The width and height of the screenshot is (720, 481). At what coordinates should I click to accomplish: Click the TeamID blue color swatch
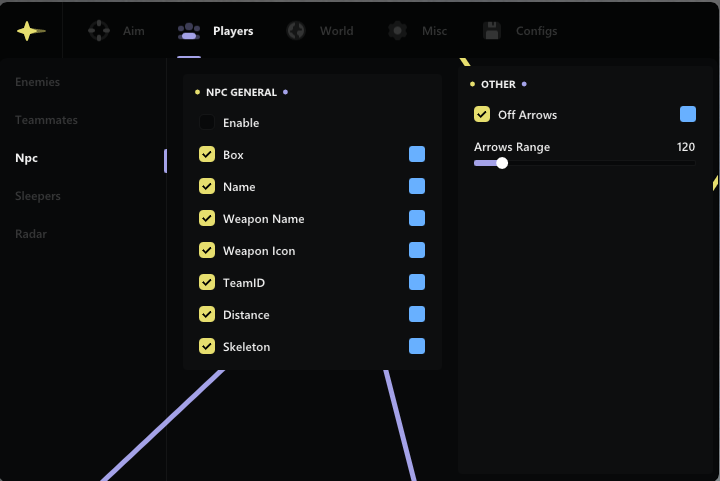417,283
